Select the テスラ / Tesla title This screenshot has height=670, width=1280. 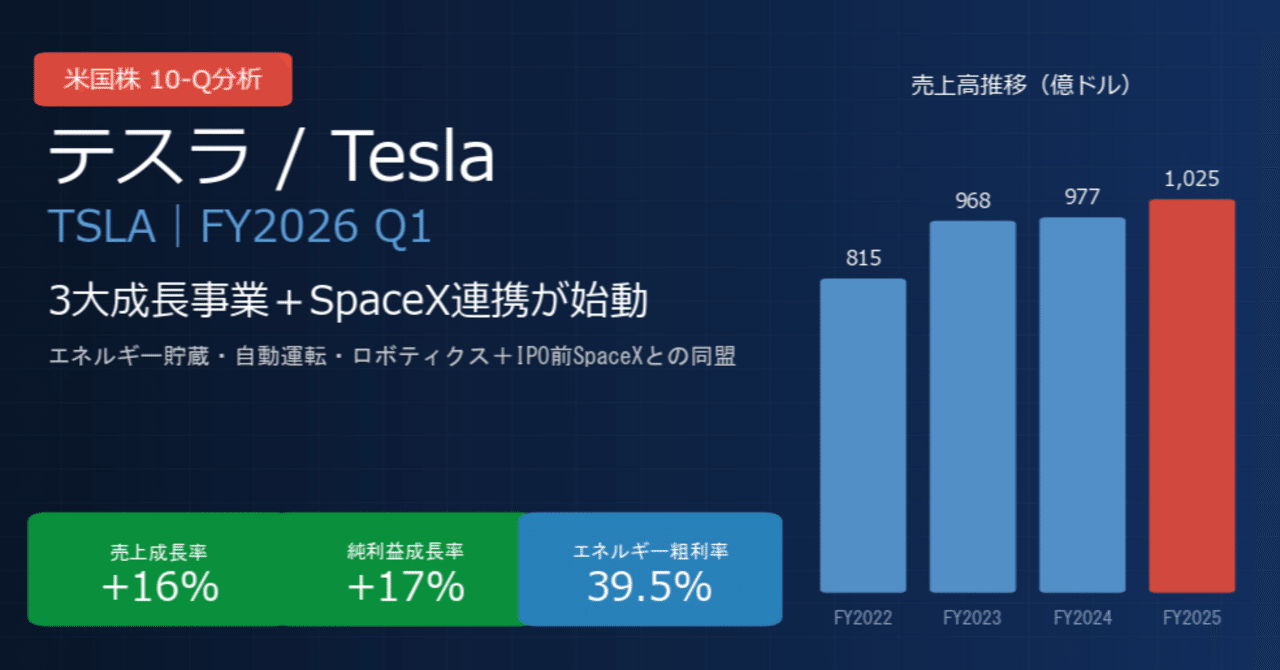(x=272, y=157)
